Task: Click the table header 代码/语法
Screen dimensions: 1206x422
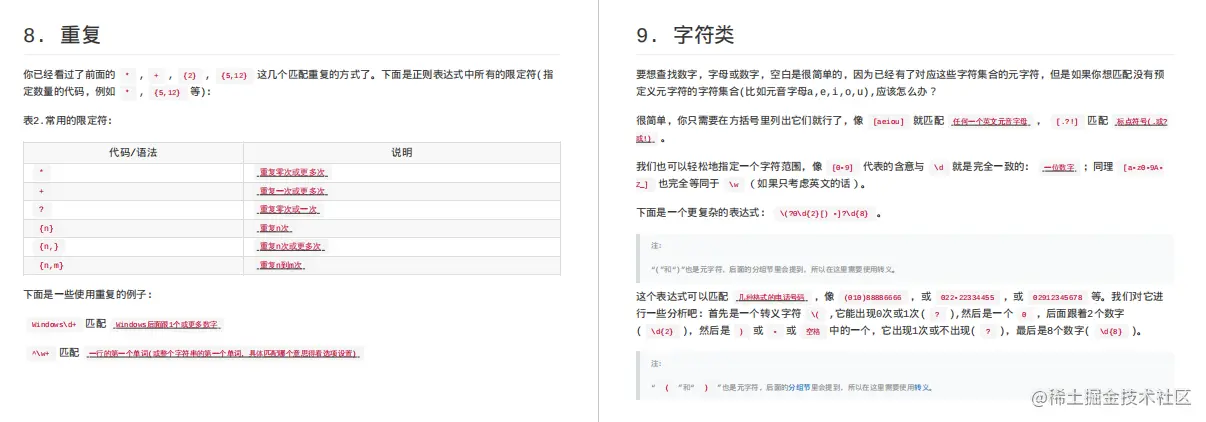Action: click(133, 153)
